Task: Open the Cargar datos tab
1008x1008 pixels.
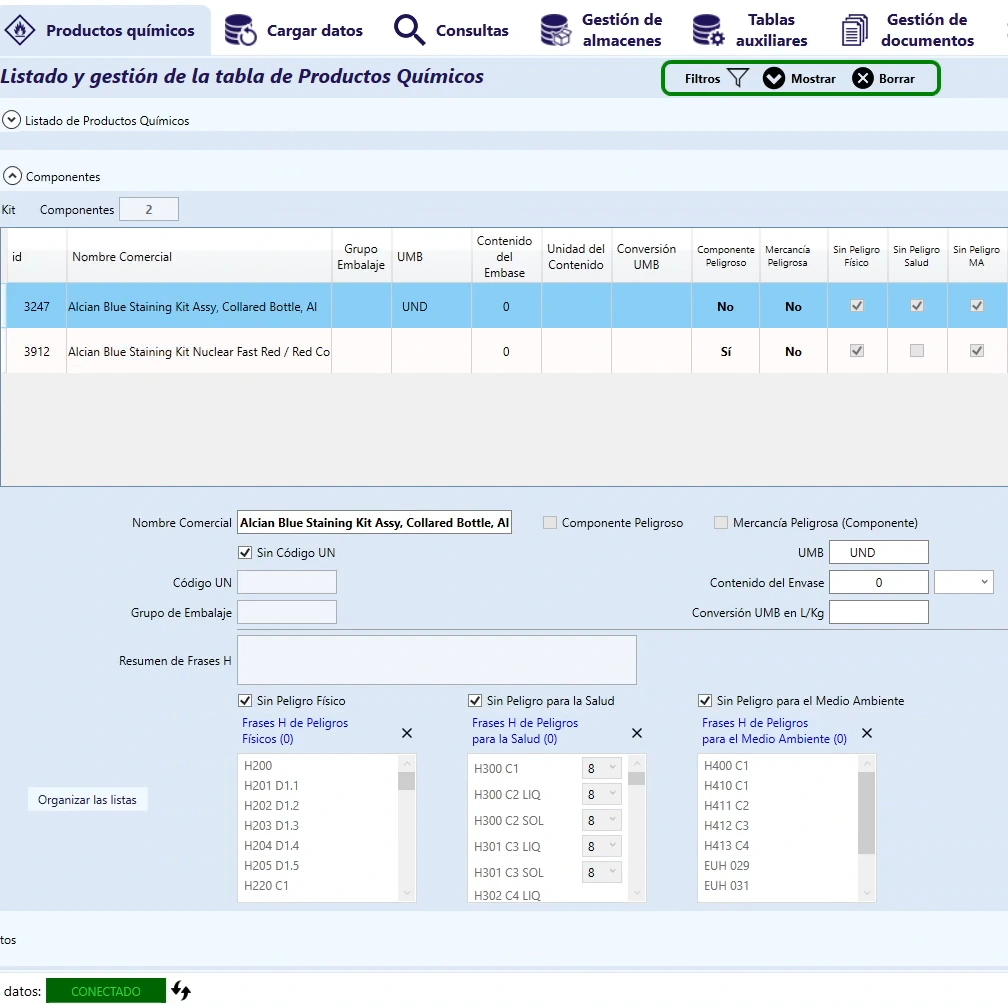Action: (x=294, y=30)
